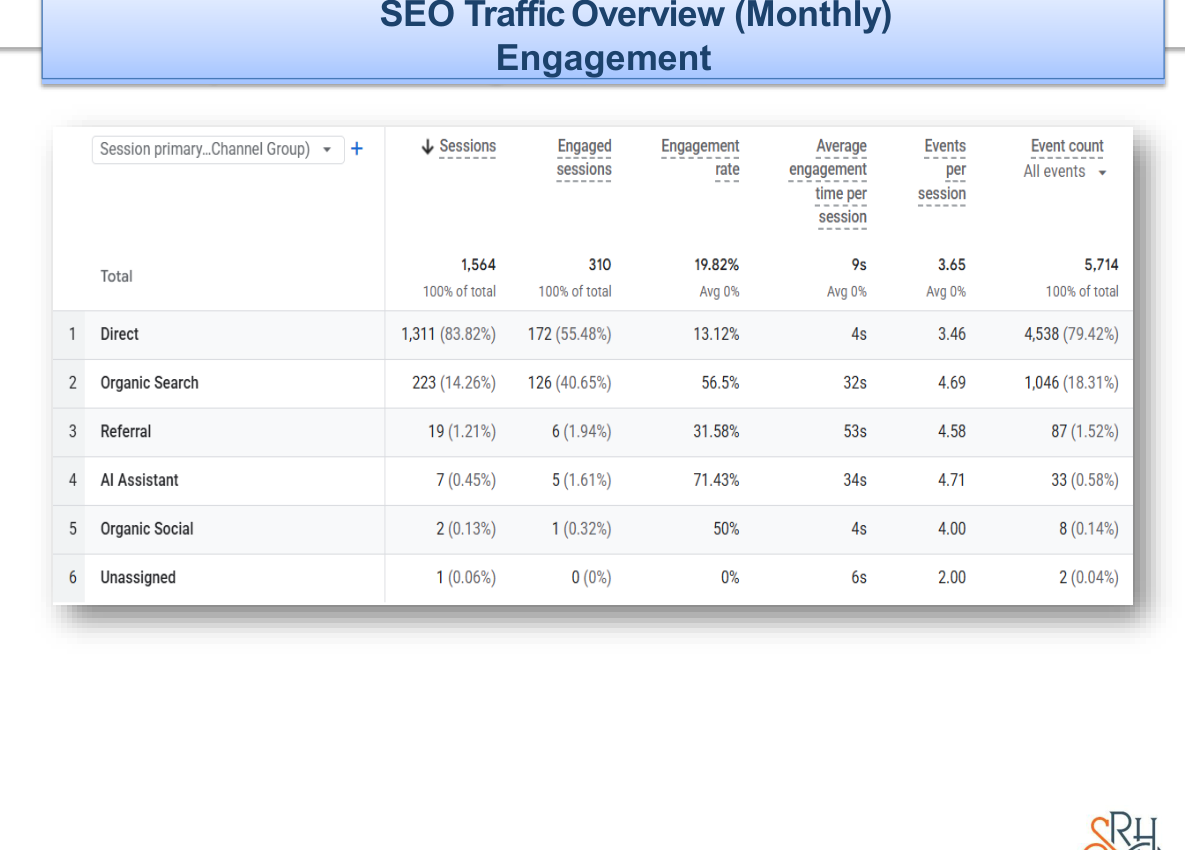Click Organic Search sessions 223 (14.26%)

pos(453,383)
